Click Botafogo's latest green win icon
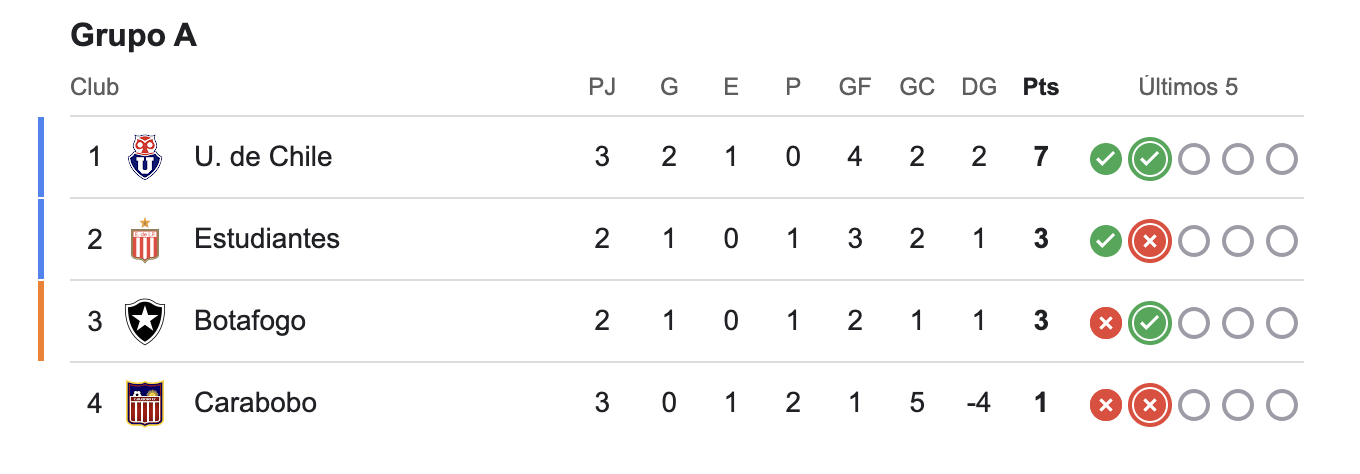 (x=1149, y=322)
